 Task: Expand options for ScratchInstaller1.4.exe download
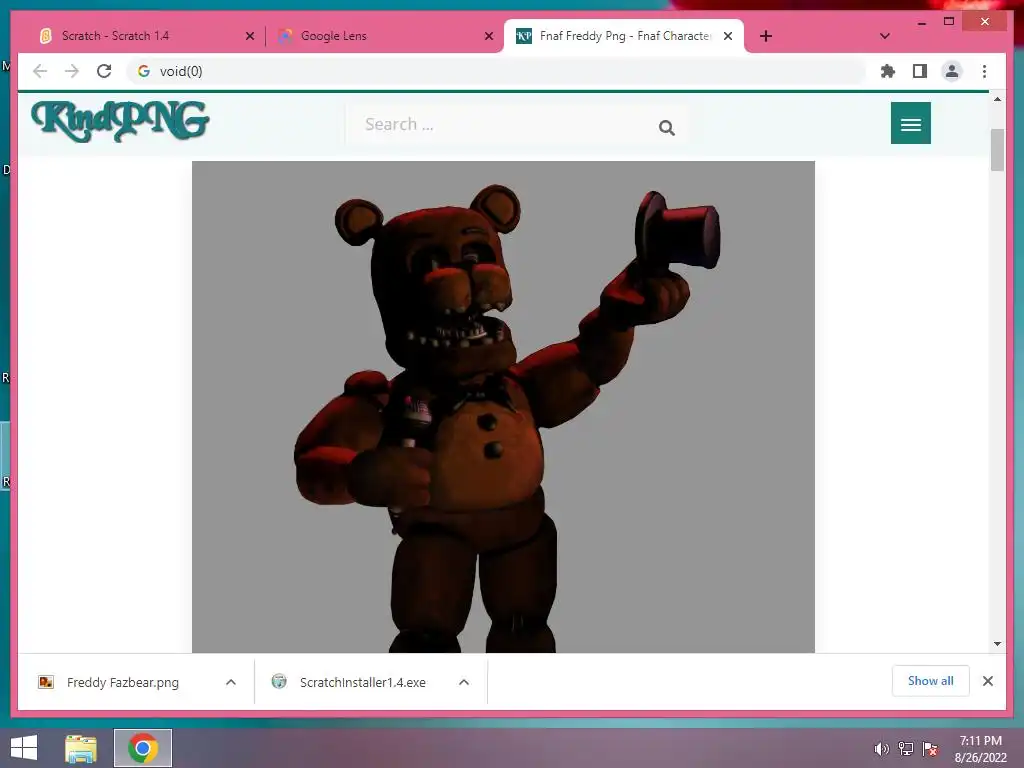coord(464,682)
